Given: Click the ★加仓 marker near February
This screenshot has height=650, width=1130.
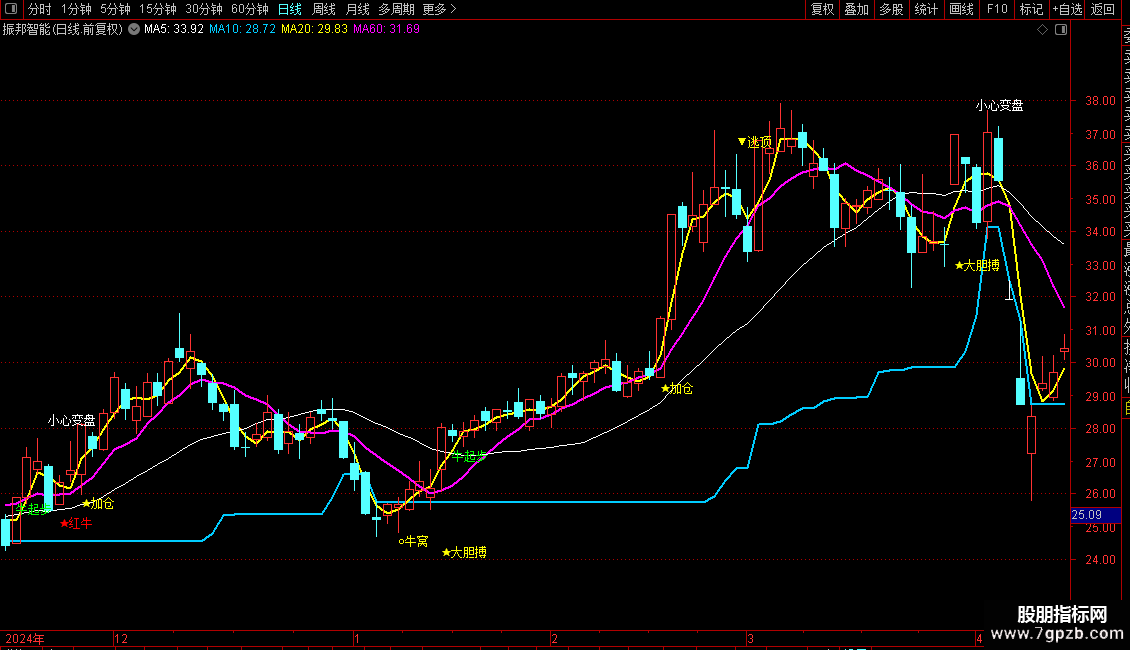Looking at the screenshot, I should pos(677,388).
